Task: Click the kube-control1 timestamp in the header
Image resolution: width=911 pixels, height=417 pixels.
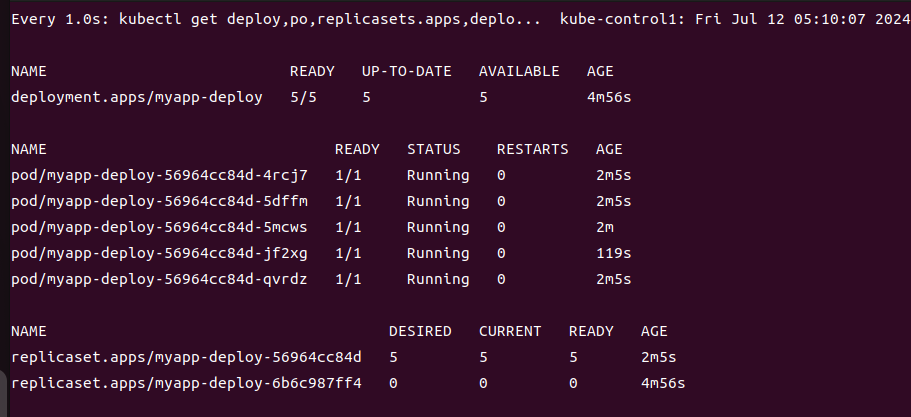Action: point(736,19)
